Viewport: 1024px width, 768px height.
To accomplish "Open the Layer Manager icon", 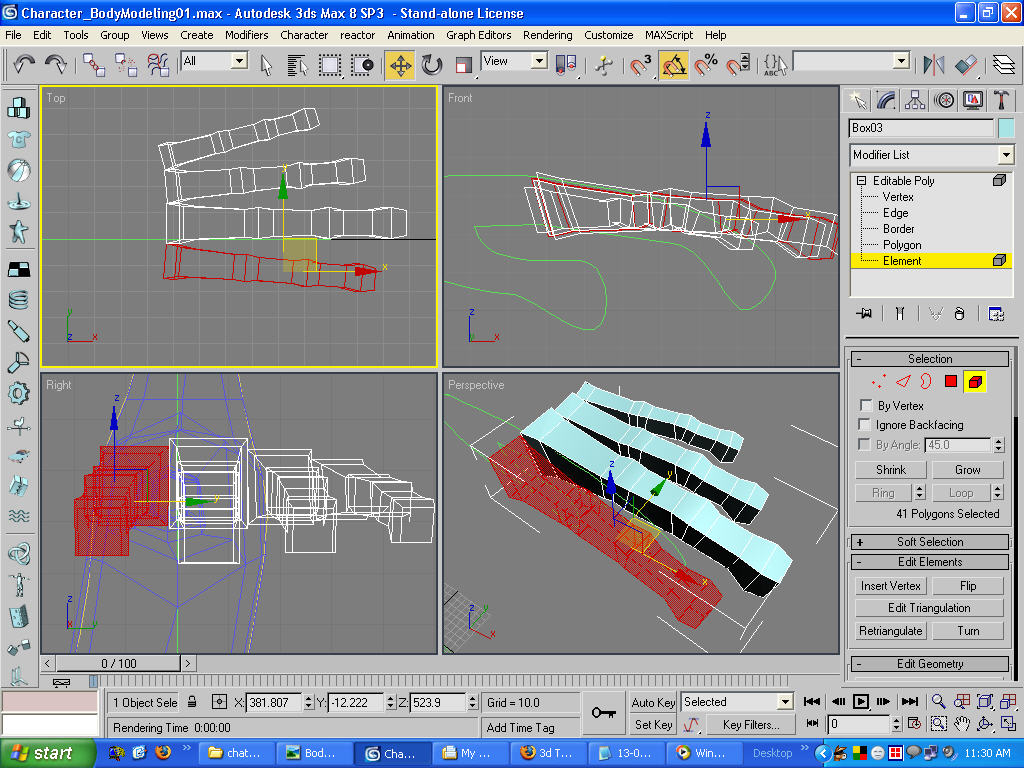I will pos(1004,65).
